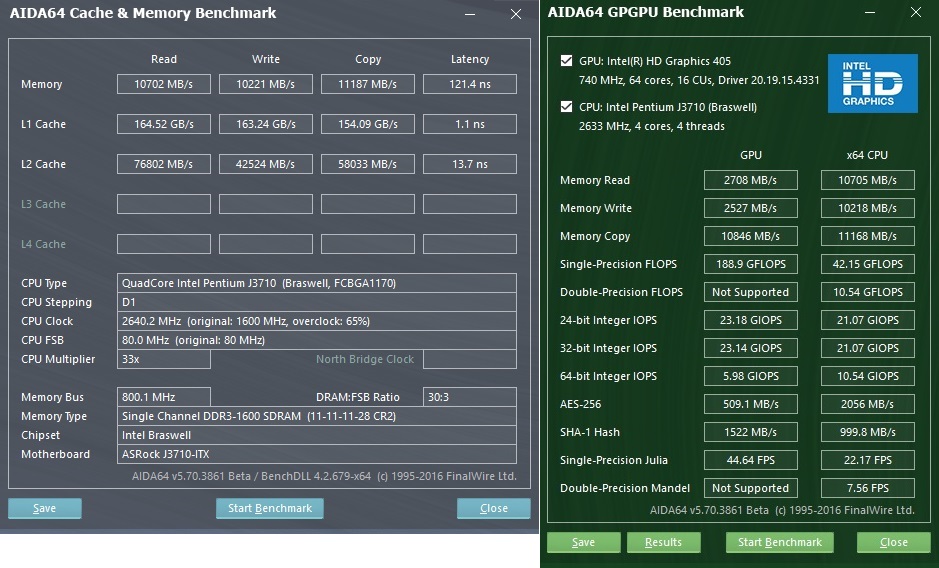This screenshot has width=939, height=568.
Task: Minimize the GPGPU Benchmark window
Action: (870, 13)
